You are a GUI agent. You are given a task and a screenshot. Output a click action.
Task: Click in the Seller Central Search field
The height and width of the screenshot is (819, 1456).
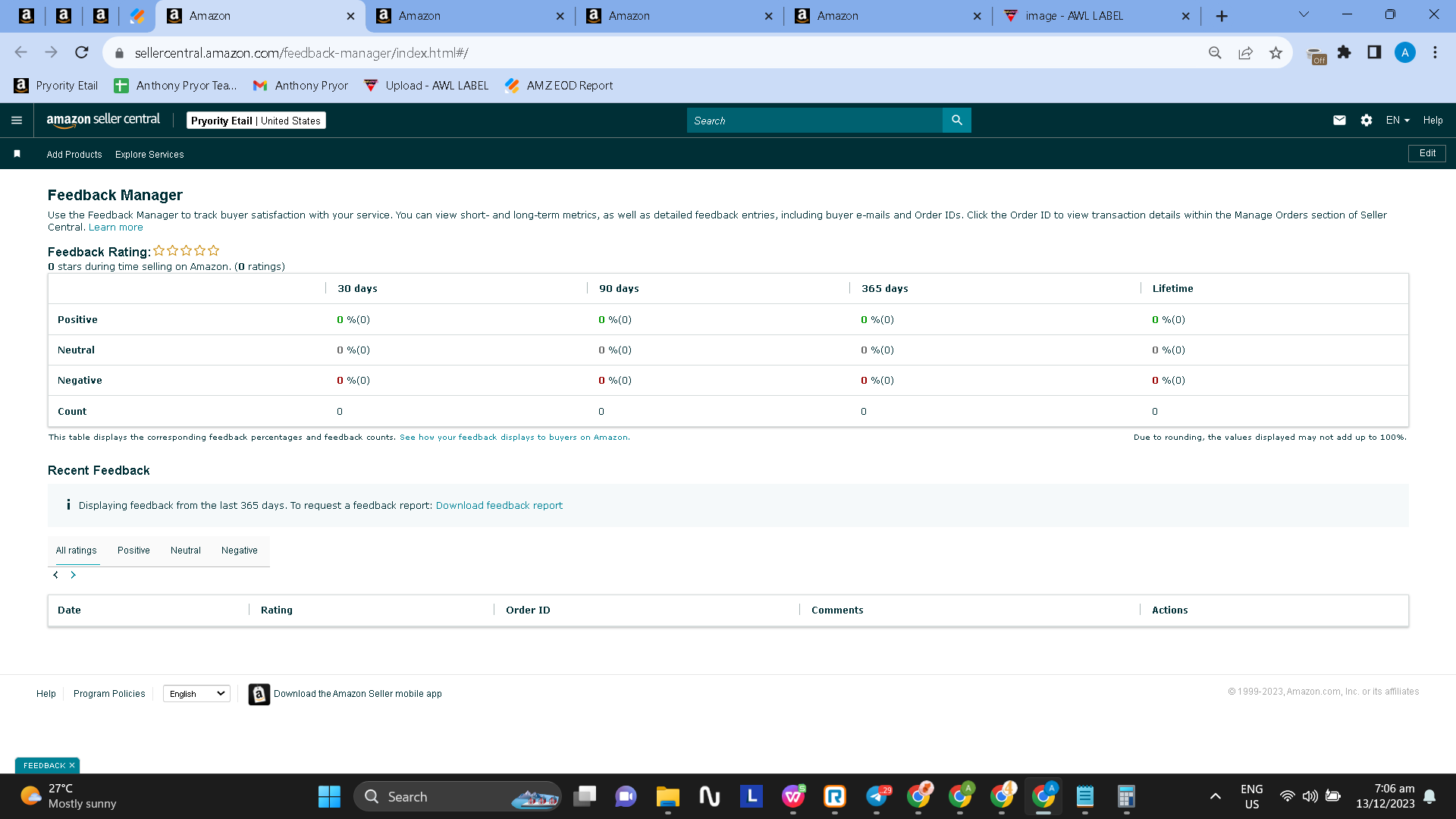point(814,121)
